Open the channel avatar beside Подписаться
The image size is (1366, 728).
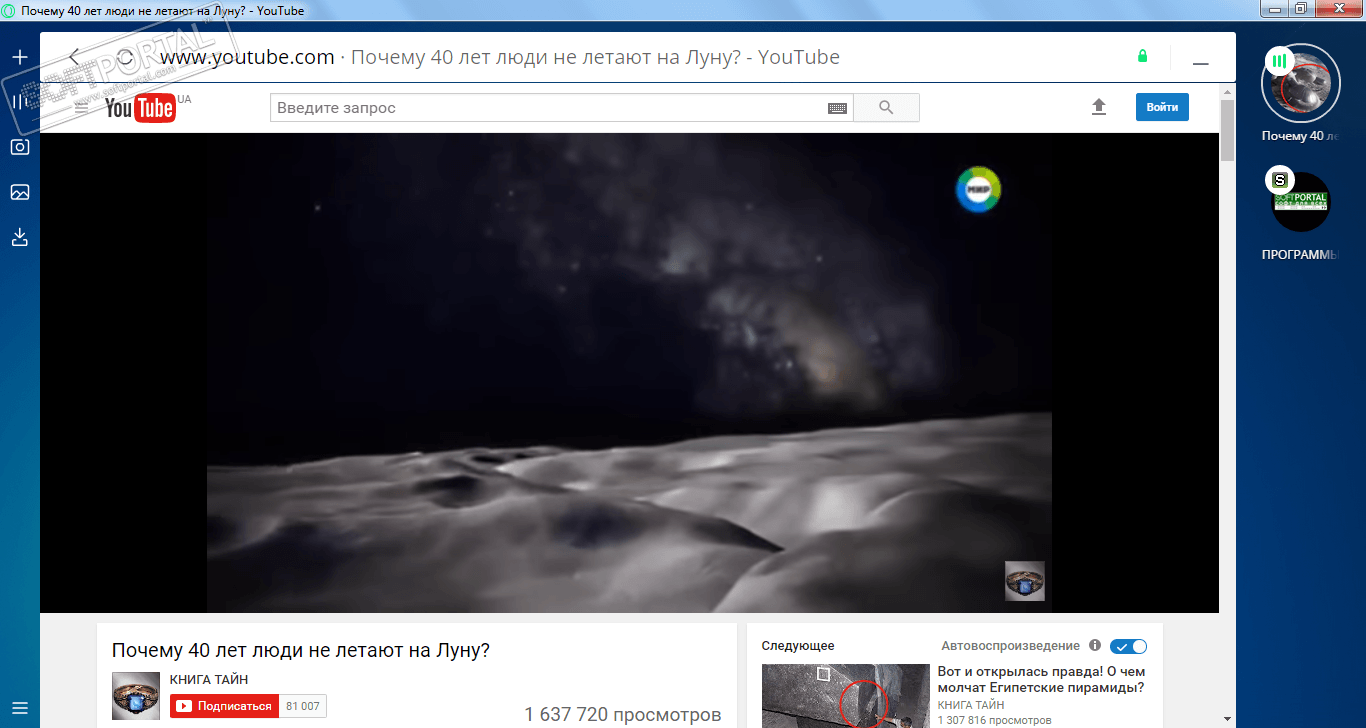(x=136, y=697)
